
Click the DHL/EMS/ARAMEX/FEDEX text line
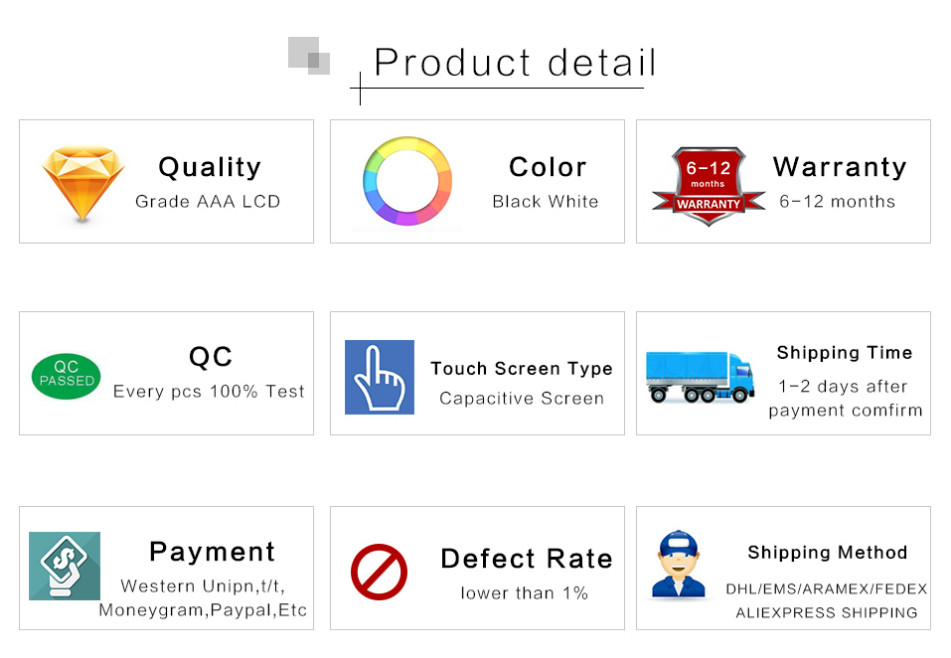pyautogui.click(x=826, y=589)
